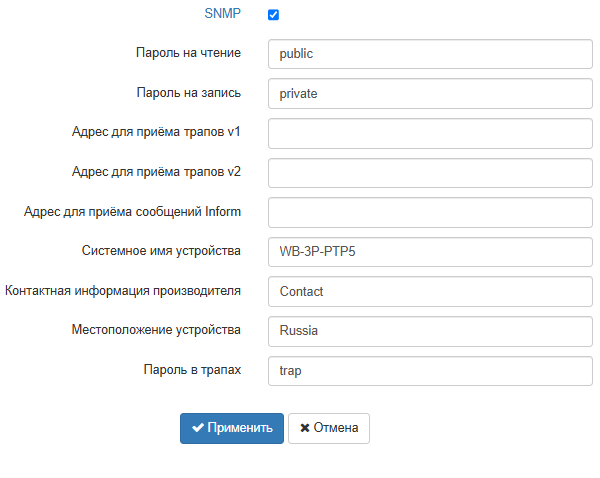Click the "Местоположение устройства" label
This screenshot has width=600, height=478.
click(156, 330)
